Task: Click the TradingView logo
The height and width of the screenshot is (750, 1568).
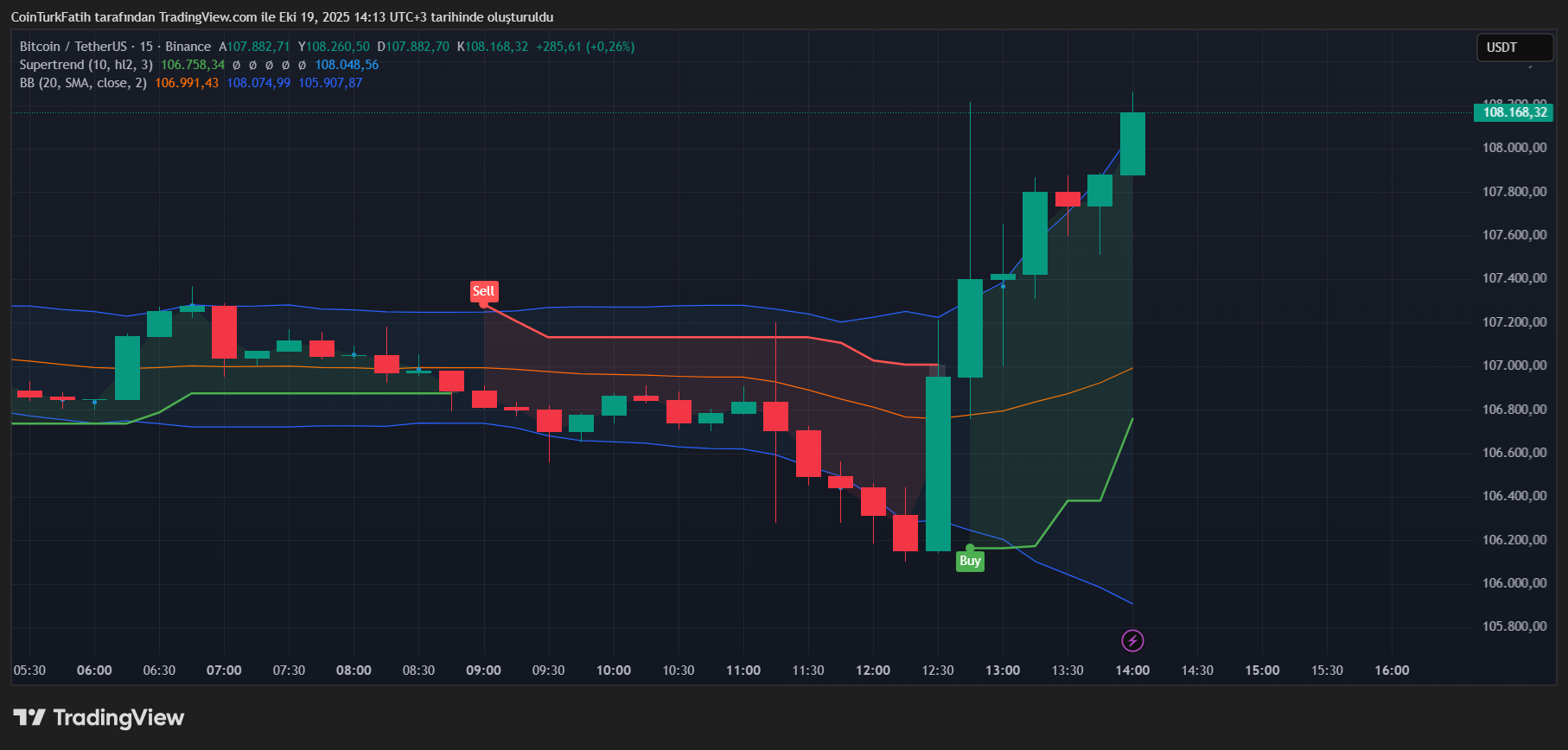Action: coord(99,718)
